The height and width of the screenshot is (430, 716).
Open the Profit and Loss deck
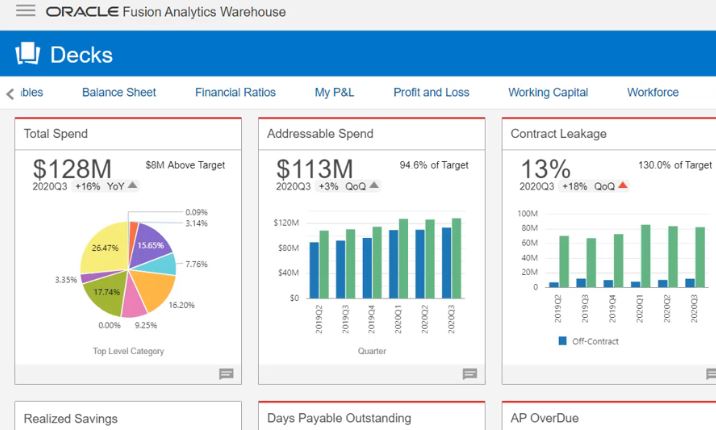coord(431,92)
